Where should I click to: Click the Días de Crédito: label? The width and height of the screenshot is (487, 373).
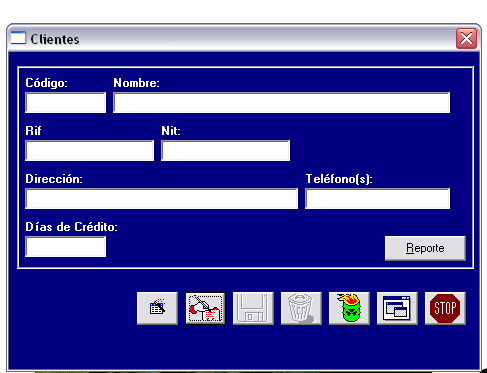pyautogui.click(x=71, y=227)
